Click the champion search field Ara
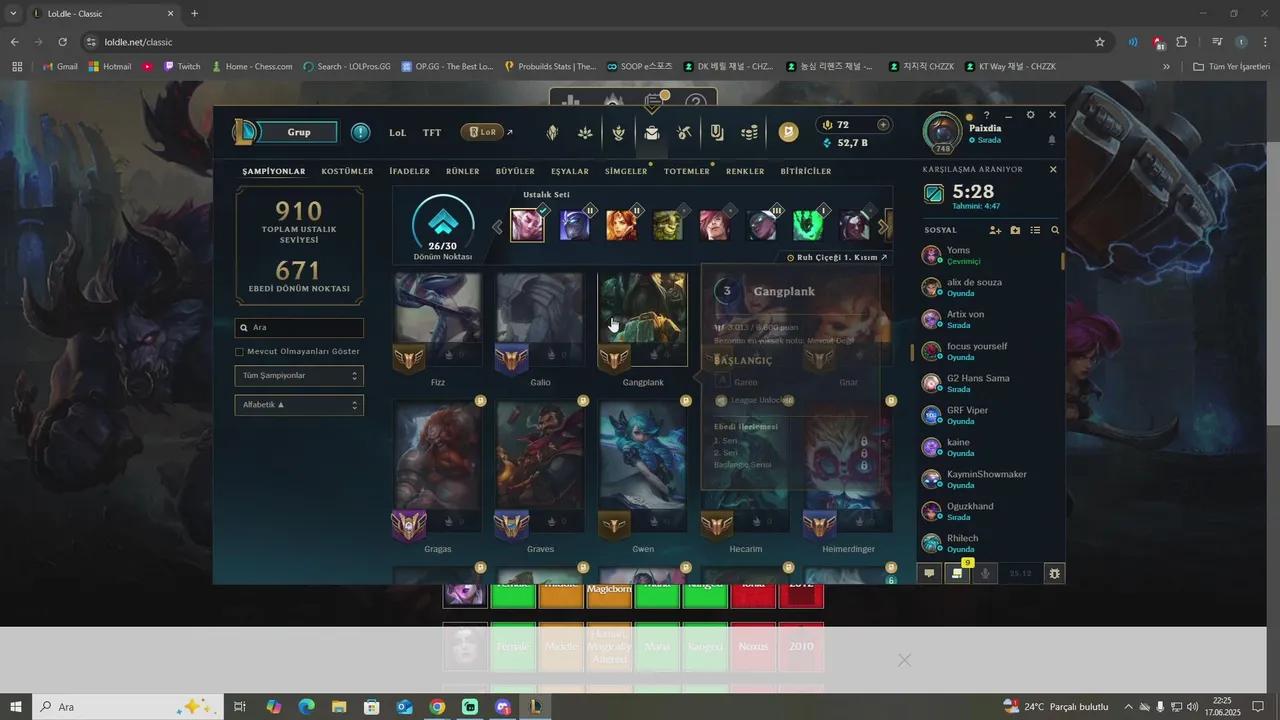Viewport: 1280px width, 720px height. [299, 327]
